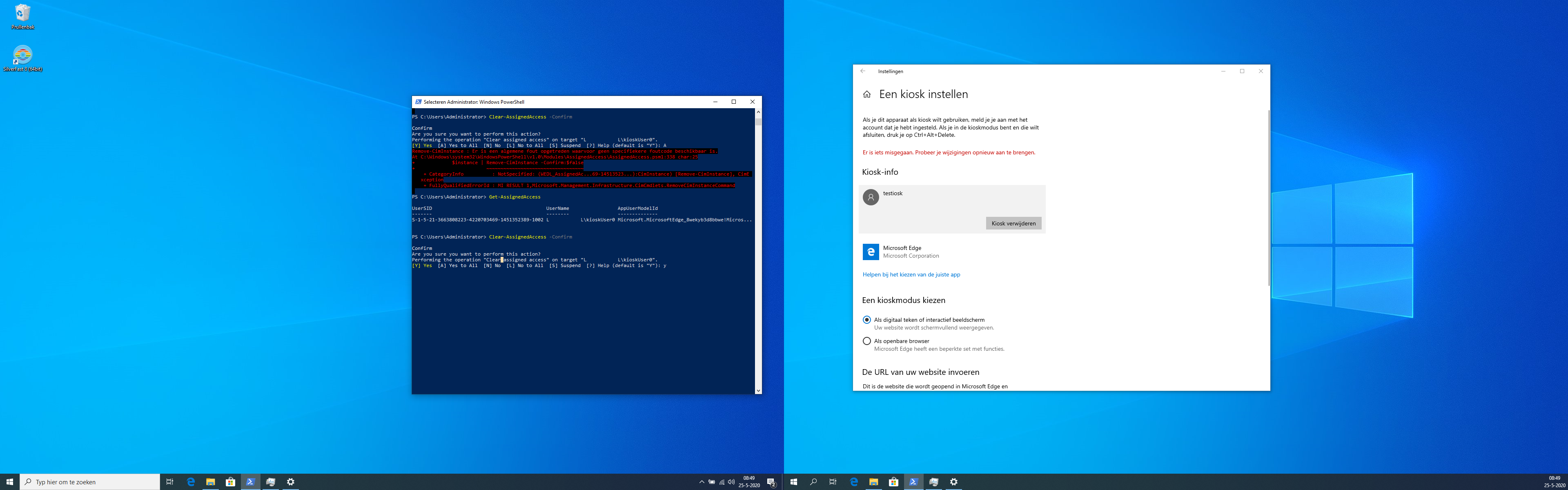Select 'Als digitaal teken of interactief beeldscherm'
The image size is (1568, 490).
pos(867,320)
